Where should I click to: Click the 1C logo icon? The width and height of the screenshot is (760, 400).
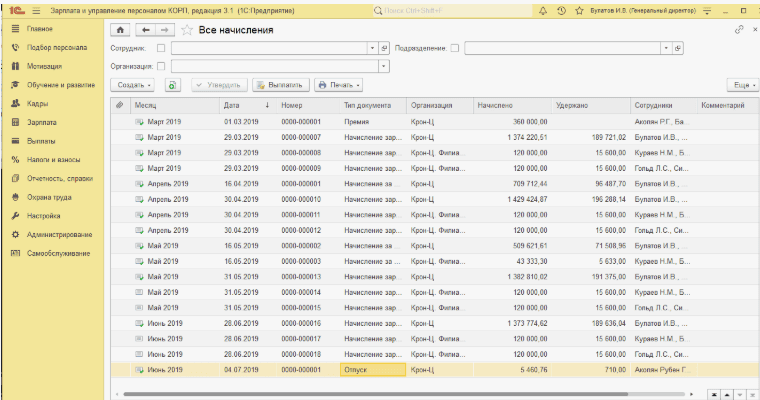tap(16, 10)
